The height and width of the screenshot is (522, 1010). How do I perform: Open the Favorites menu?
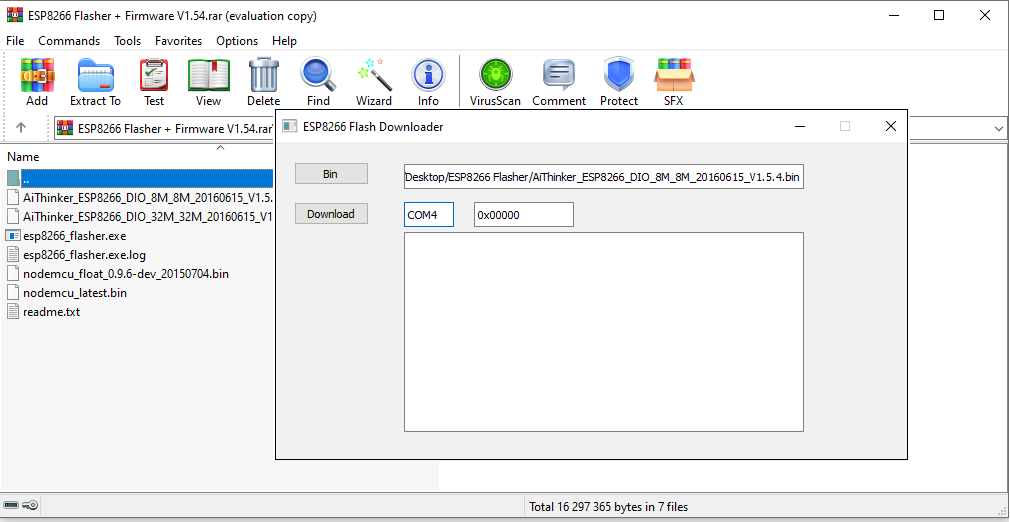(x=178, y=41)
